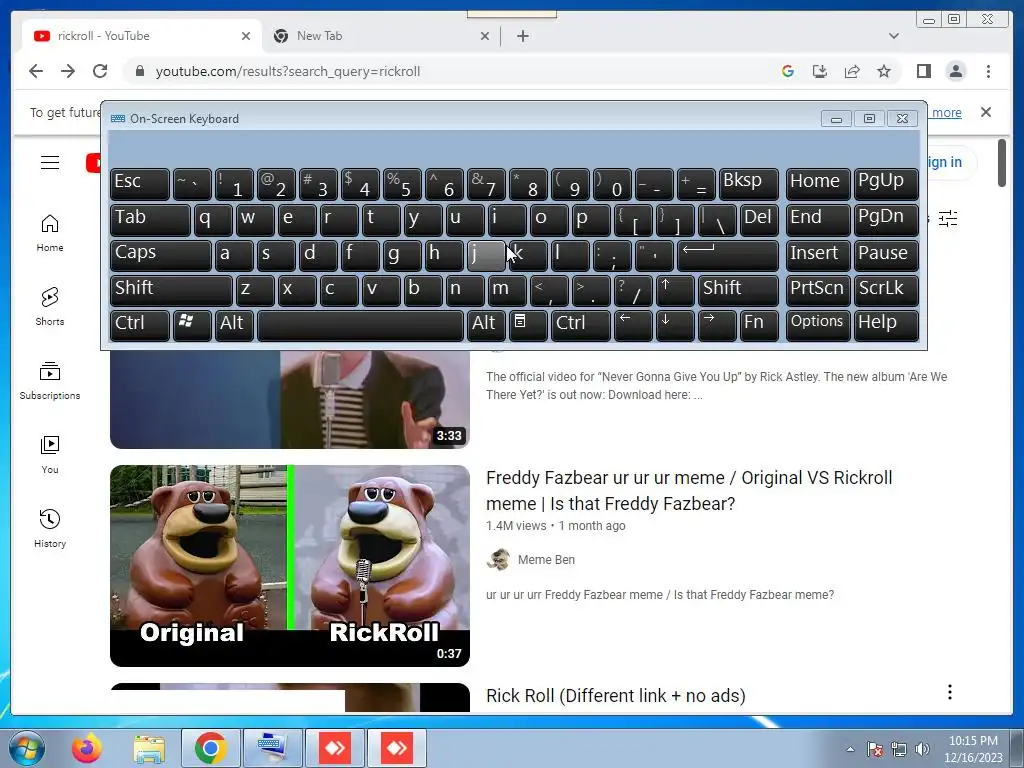Click the left arrow key on the On-Screen Keyboard

coord(633,325)
